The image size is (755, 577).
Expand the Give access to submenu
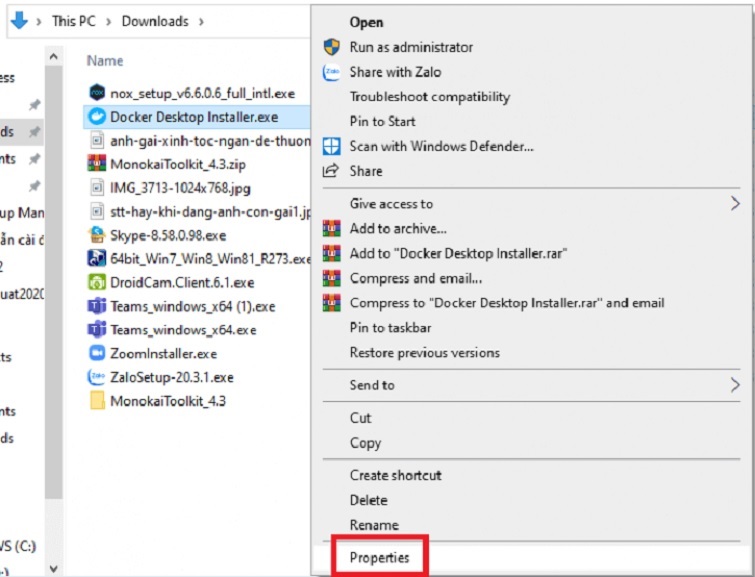coord(735,204)
